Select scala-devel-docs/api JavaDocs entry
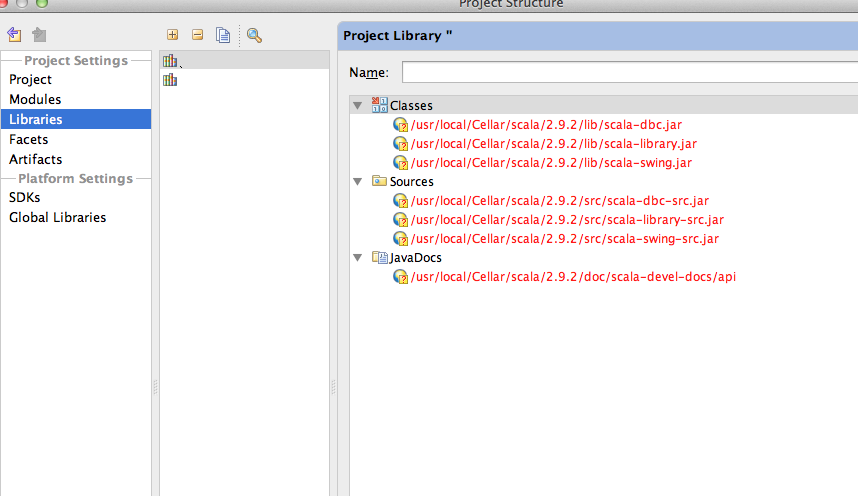The height and width of the screenshot is (496, 858). coord(573,276)
